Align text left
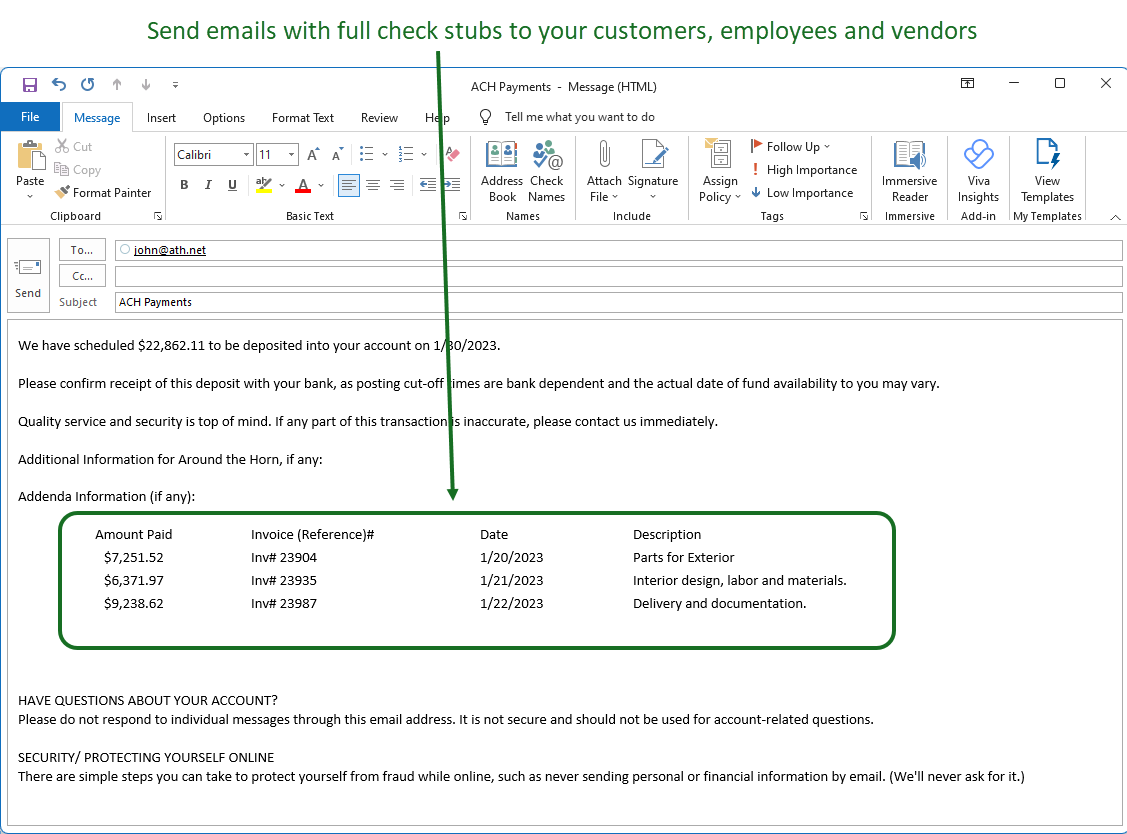Screen dimensions: 1127x834 click(349, 185)
